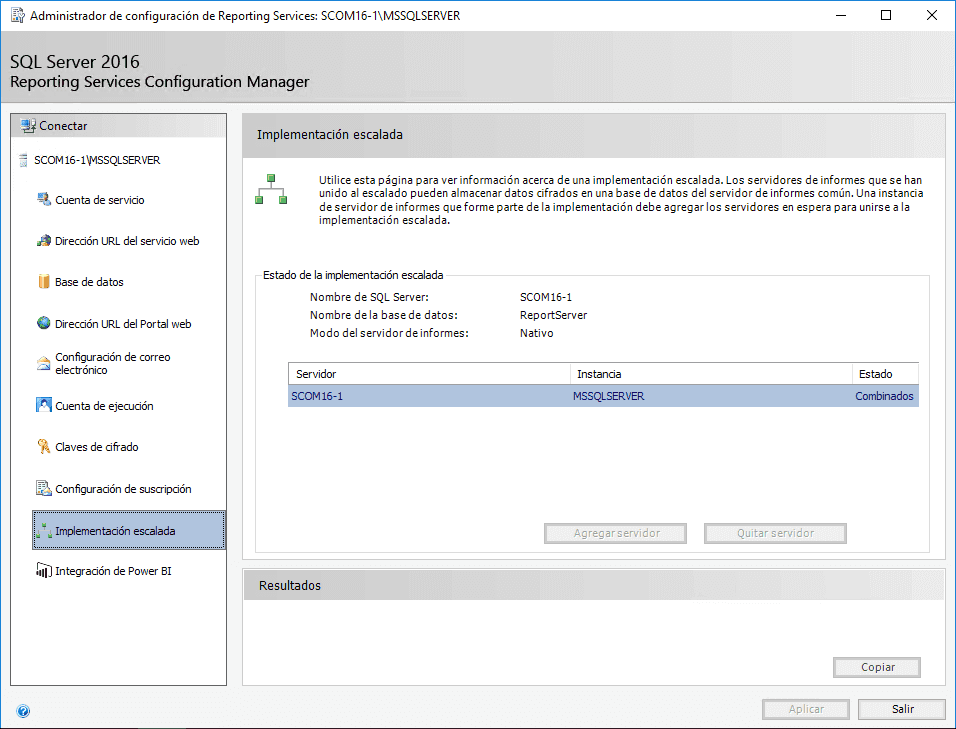The width and height of the screenshot is (956, 729).
Task: Open the Configuración de correo electrónico page
Action: point(112,363)
